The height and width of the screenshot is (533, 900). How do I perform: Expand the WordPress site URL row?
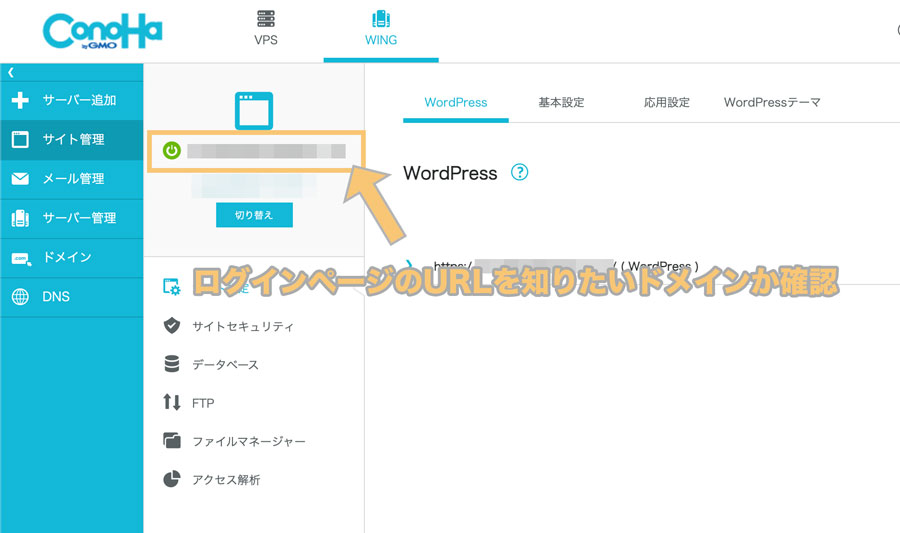point(409,266)
